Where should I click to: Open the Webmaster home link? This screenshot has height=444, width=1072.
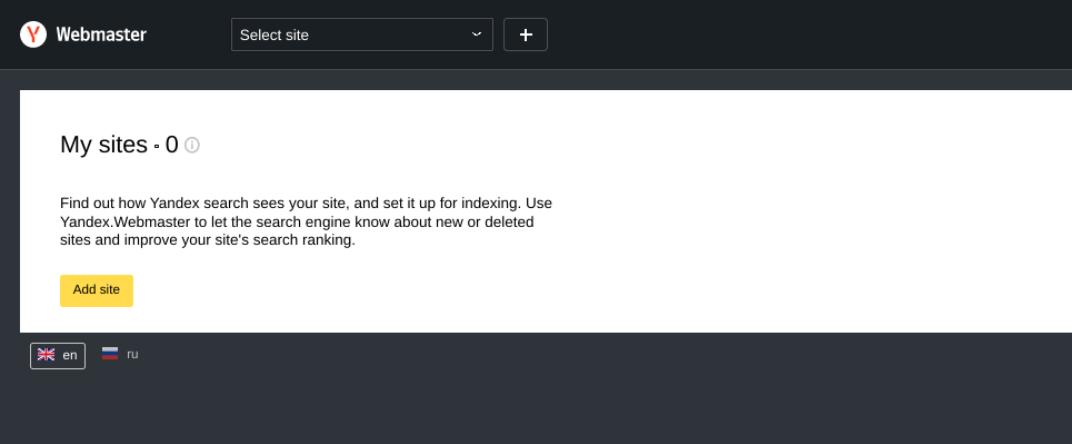tap(101, 35)
